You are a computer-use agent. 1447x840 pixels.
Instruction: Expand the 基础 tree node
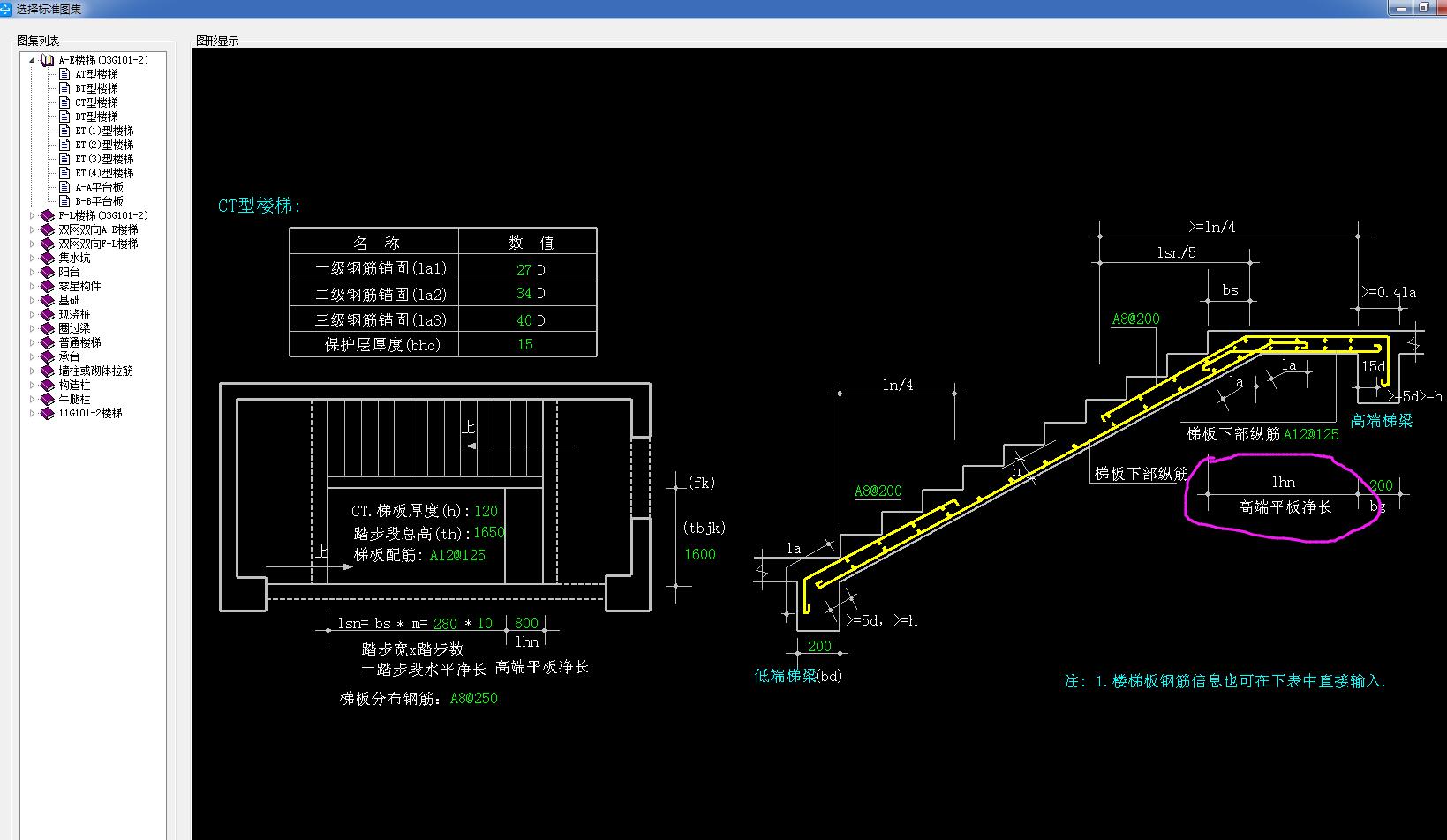(x=33, y=300)
